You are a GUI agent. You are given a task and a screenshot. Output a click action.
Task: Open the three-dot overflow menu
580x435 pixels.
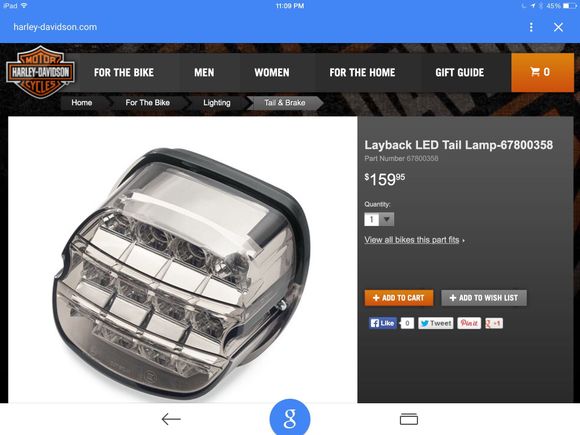[531, 27]
